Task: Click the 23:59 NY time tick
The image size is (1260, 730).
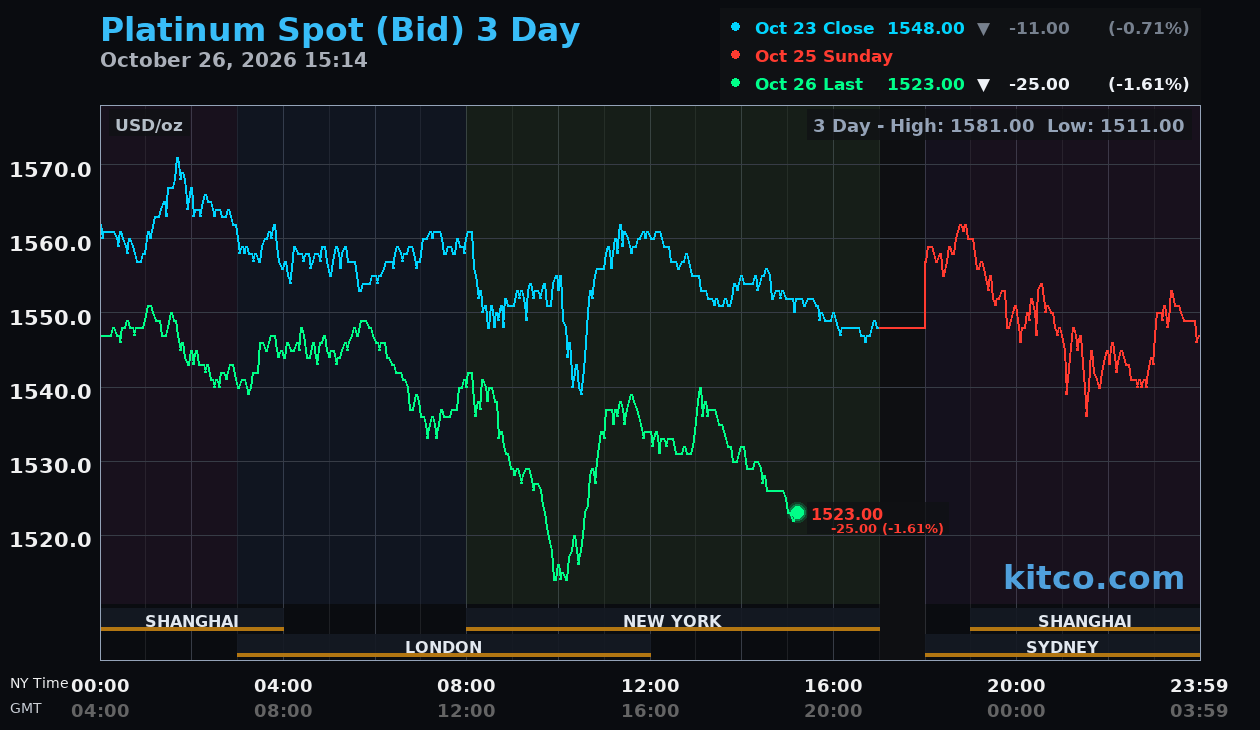Action: tap(1199, 686)
